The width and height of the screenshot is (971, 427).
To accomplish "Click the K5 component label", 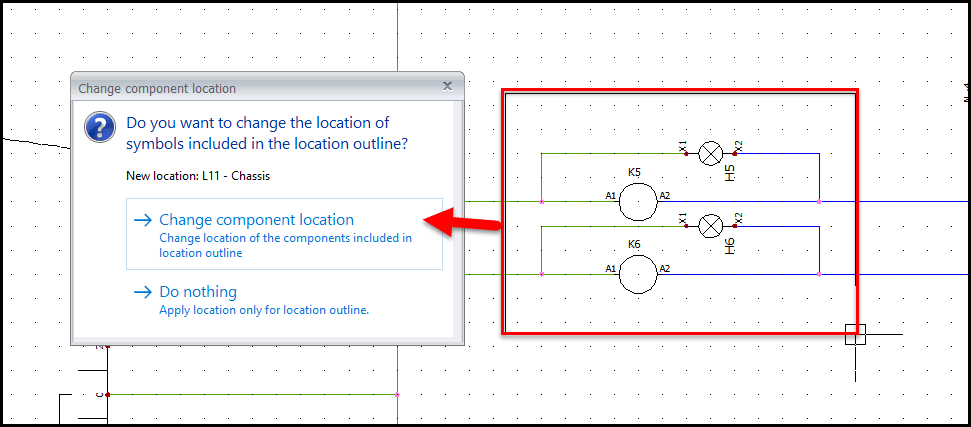I will coord(634,172).
